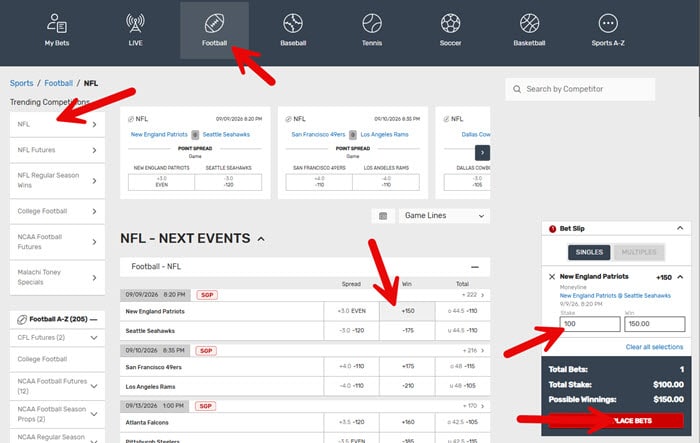Open +222 more markets for Patriots game
Viewport: 700px width, 443px height.
(473, 295)
